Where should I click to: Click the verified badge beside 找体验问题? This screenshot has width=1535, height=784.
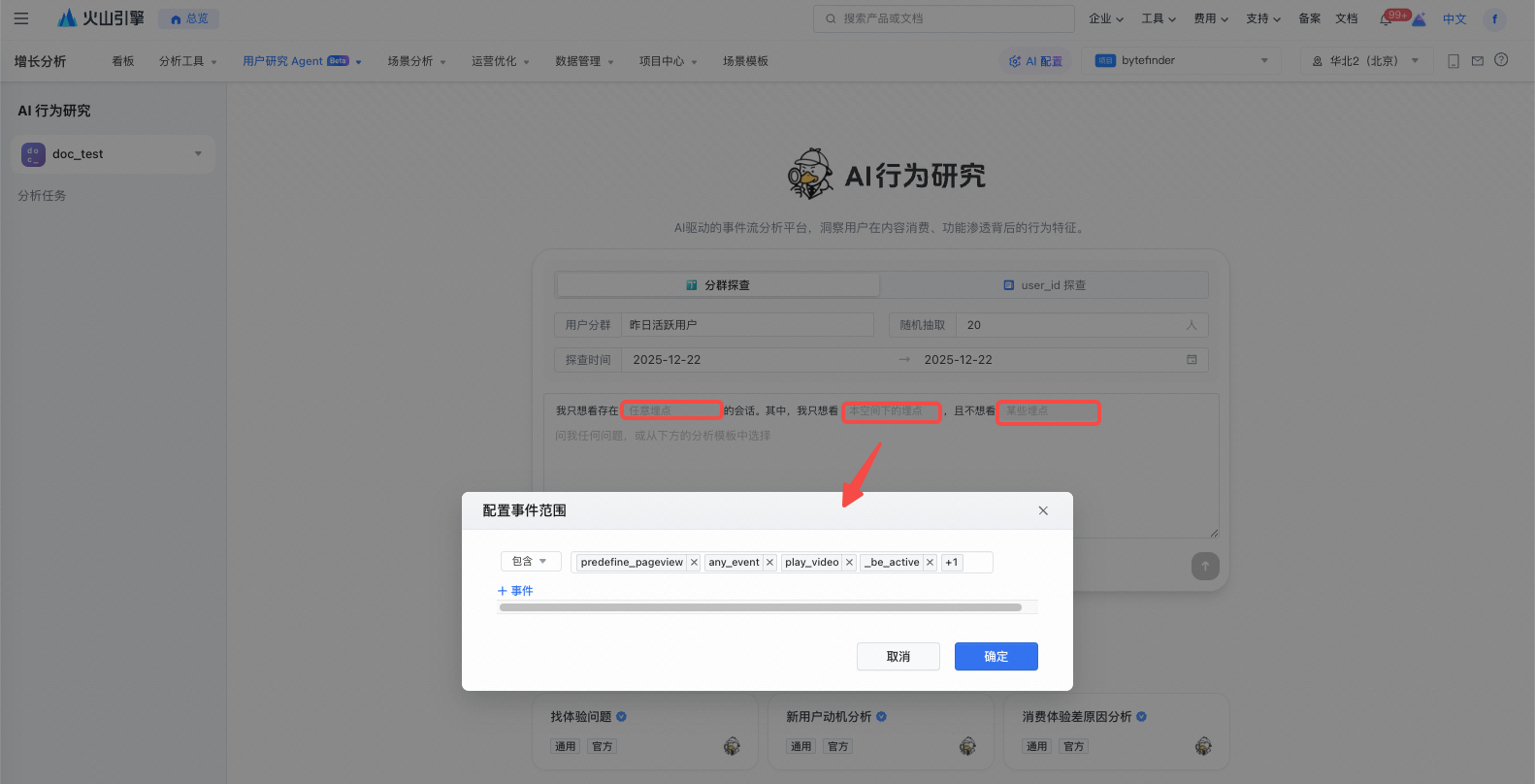621,717
